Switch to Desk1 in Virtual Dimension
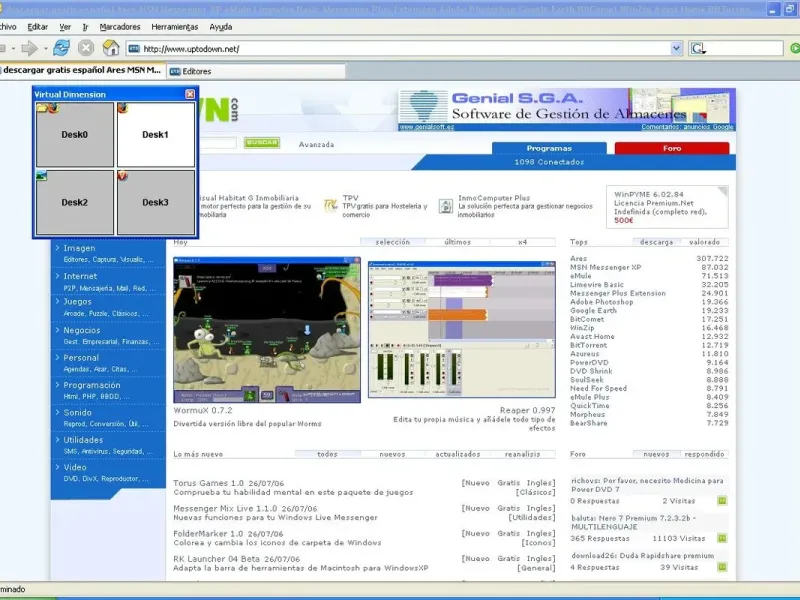Screen dimensions: 800x600 (x=156, y=135)
